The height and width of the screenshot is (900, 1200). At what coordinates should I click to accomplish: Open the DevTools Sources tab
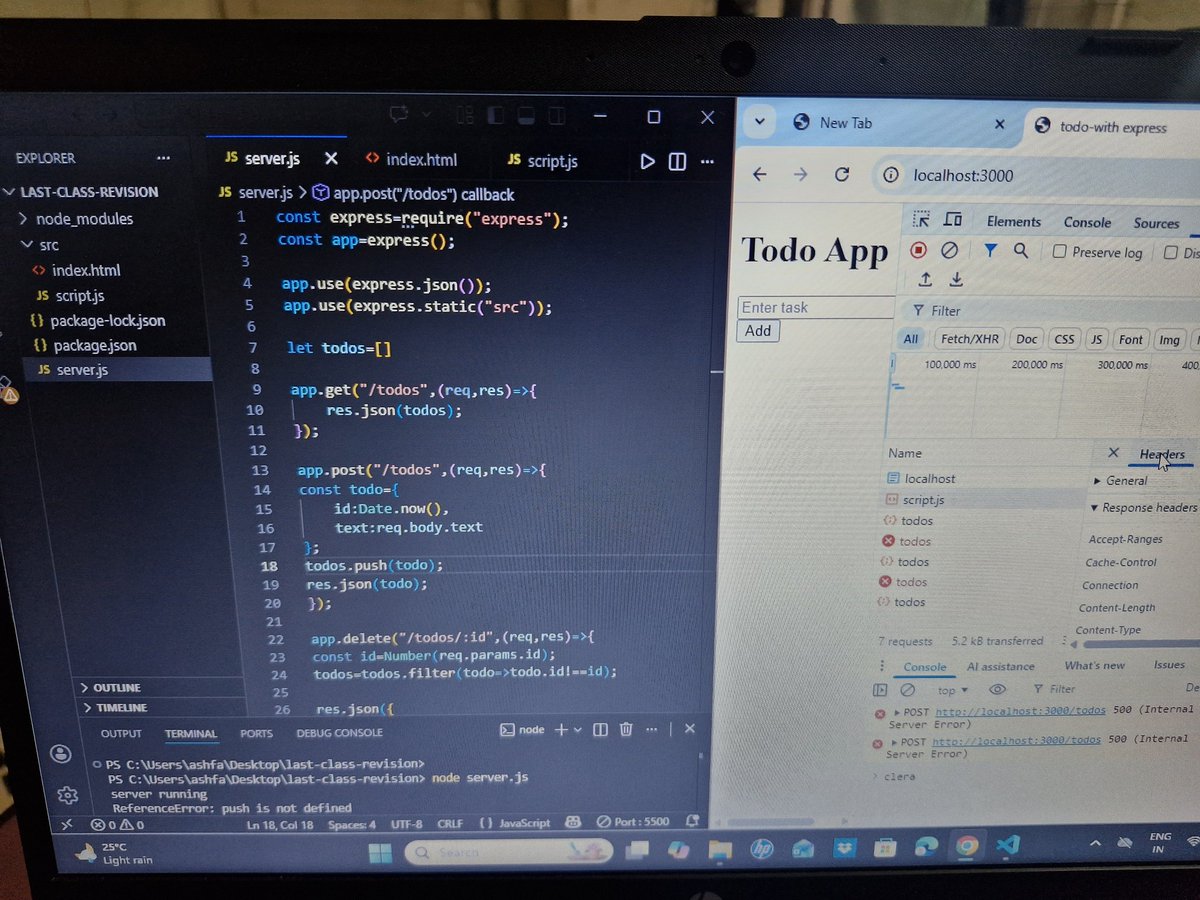pyautogui.click(x=1156, y=223)
